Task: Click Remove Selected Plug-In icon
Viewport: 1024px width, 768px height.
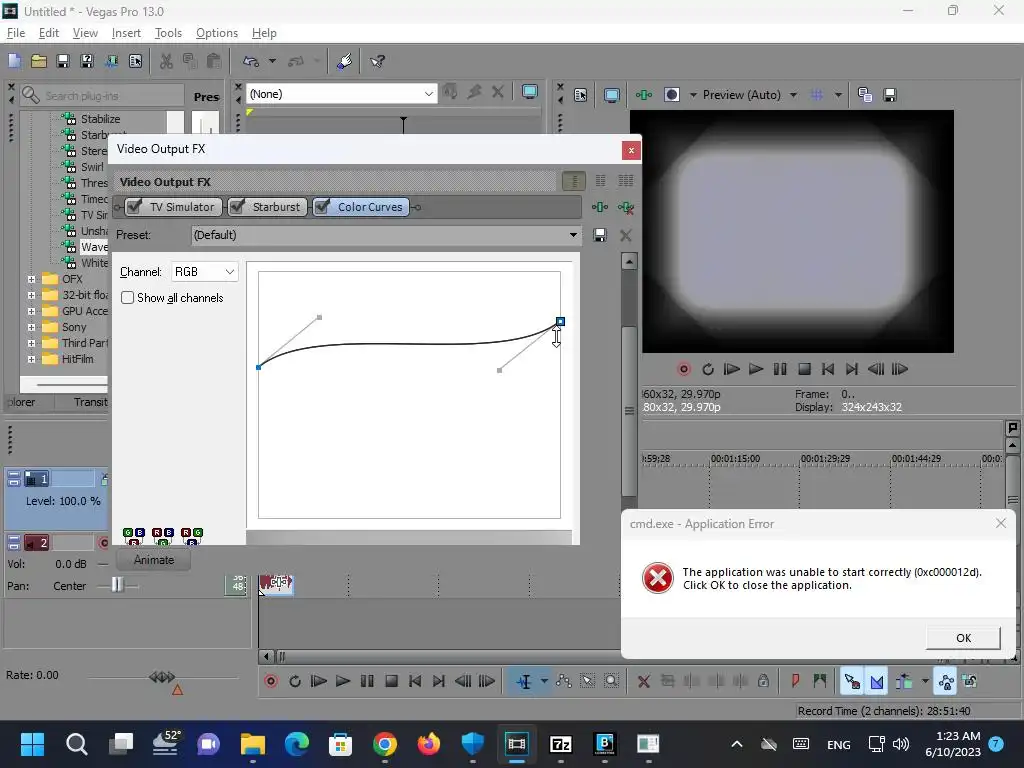Action: tap(626, 208)
